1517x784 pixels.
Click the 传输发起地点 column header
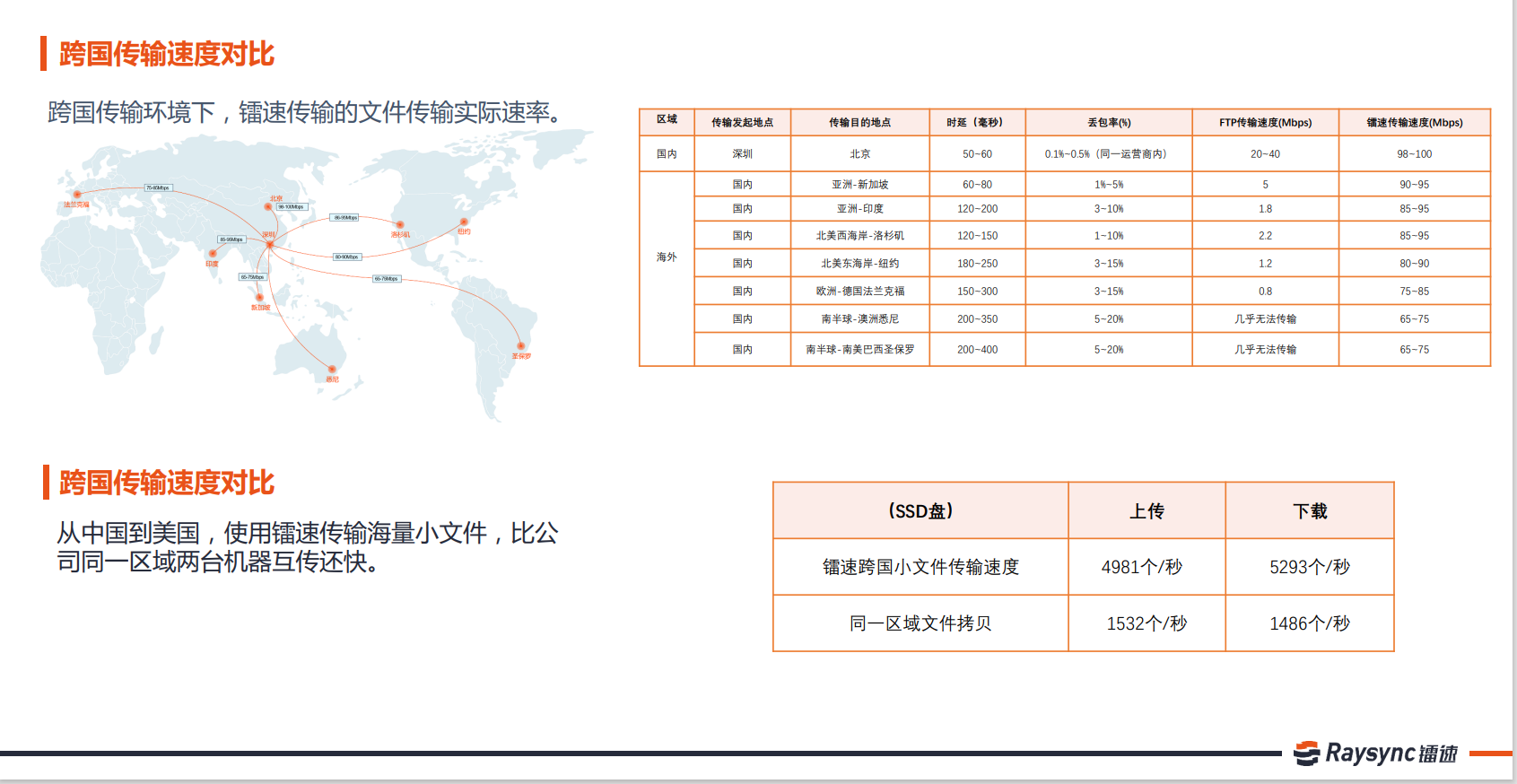pos(742,122)
